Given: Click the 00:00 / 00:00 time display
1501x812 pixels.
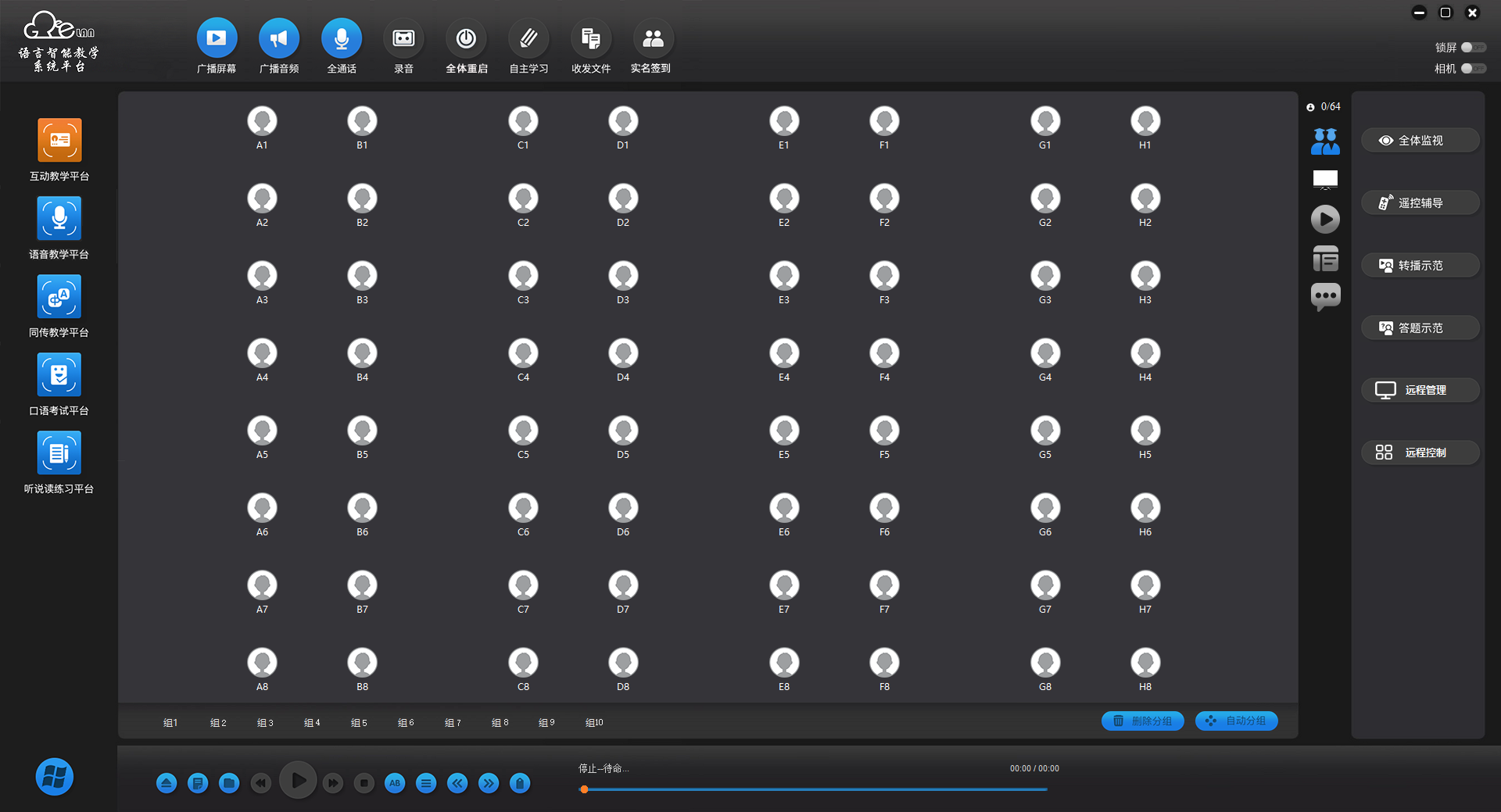Looking at the screenshot, I should click(x=1034, y=769).
